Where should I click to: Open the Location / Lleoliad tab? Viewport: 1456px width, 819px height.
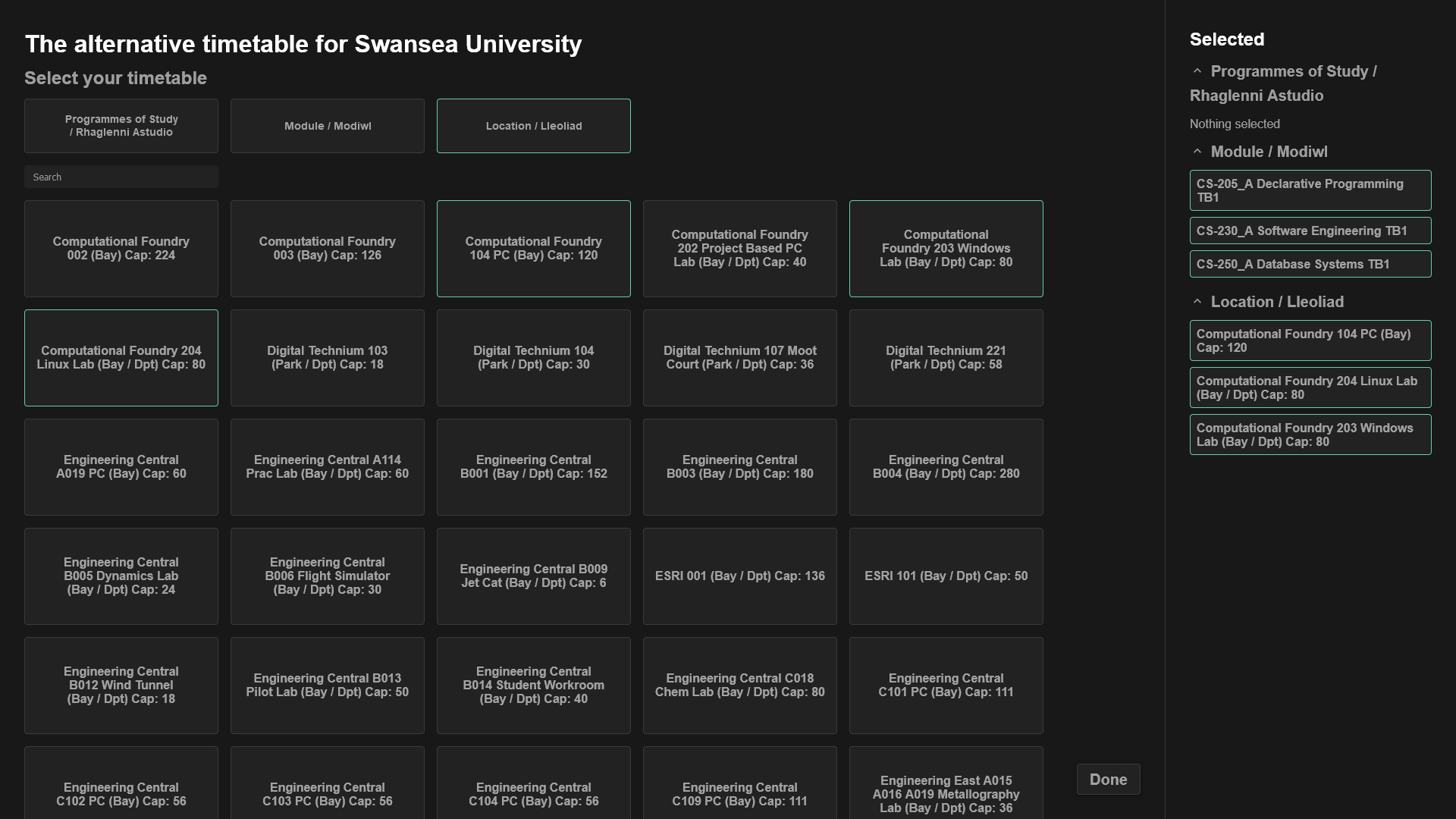pyautogui.click(x=534, y=126)
